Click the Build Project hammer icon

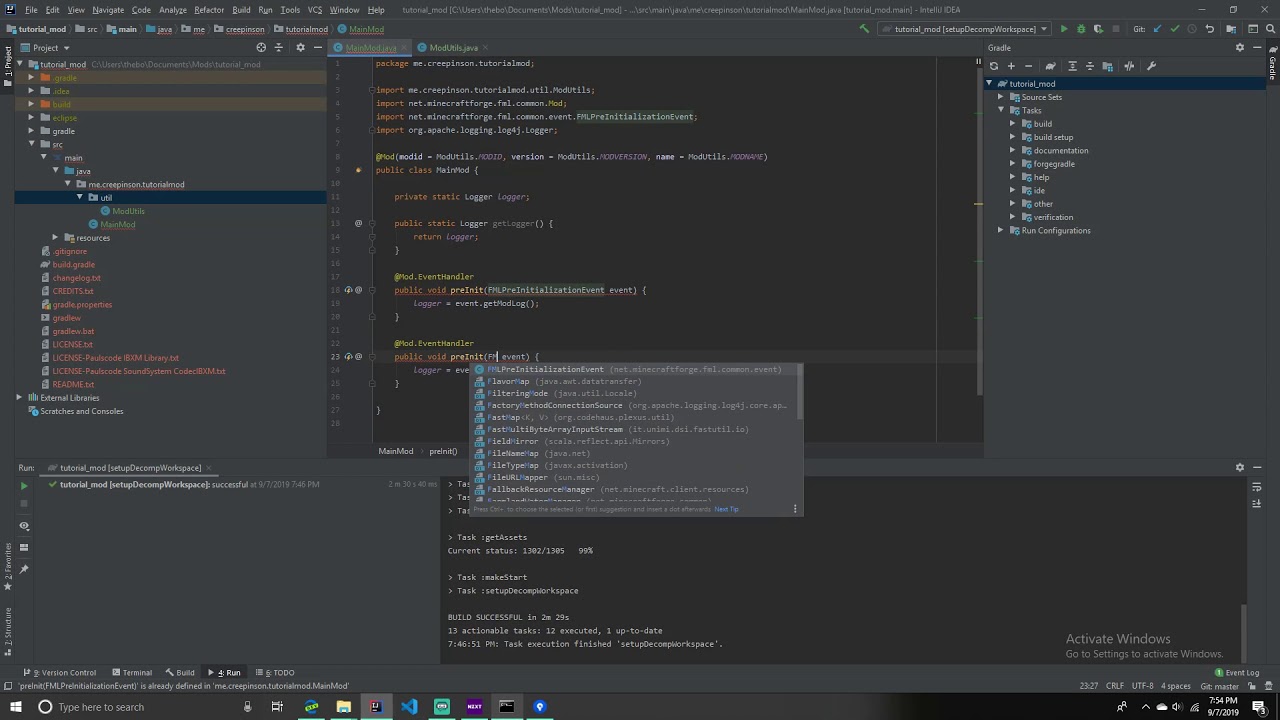click(864, 29)
